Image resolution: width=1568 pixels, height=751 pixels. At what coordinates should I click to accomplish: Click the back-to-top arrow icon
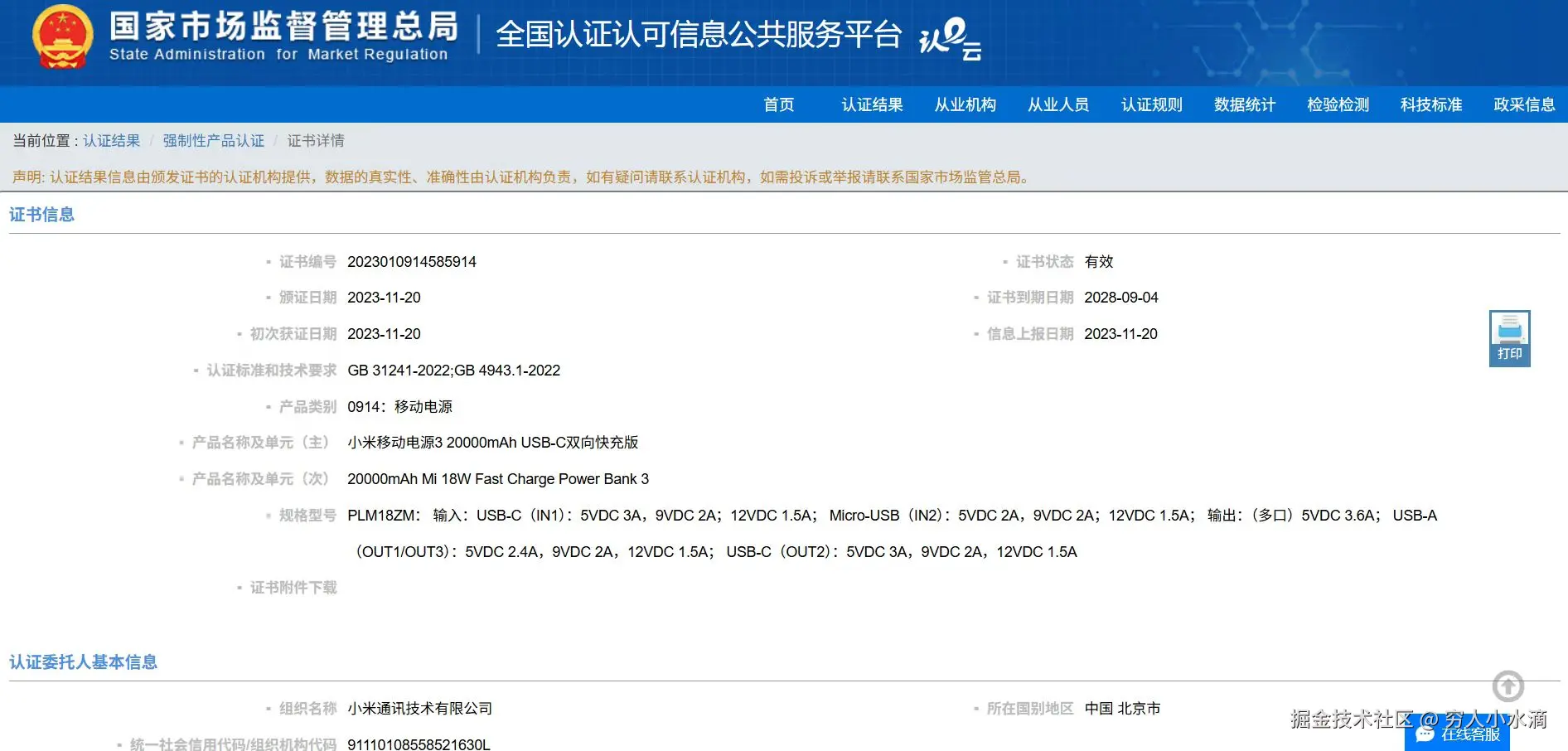tap(1508, 686)
